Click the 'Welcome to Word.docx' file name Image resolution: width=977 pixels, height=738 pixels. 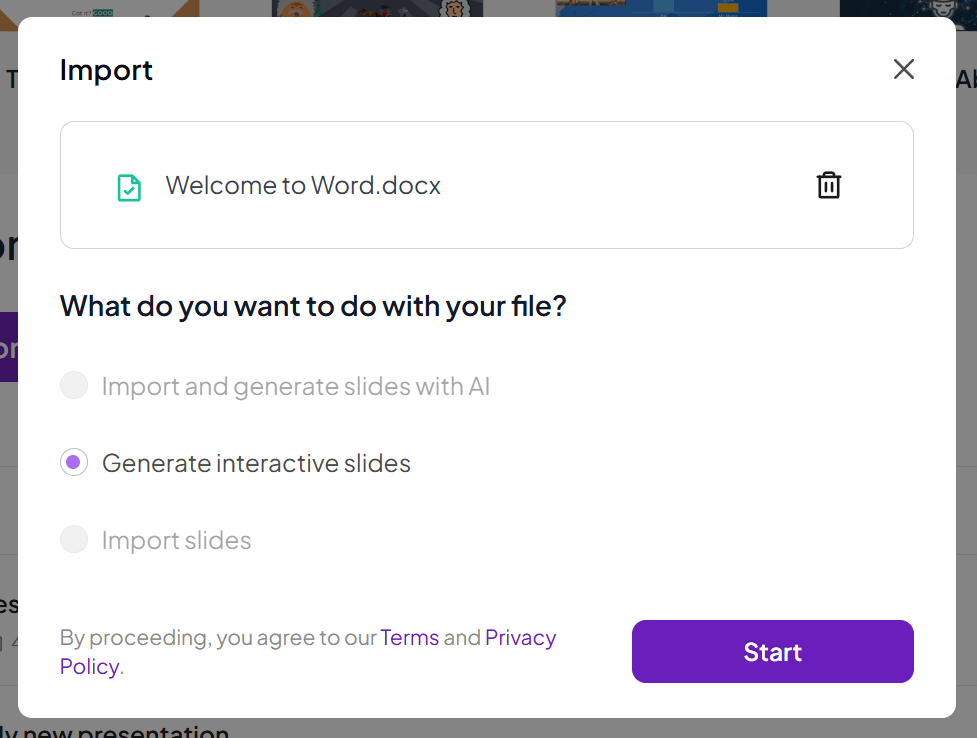303,185
